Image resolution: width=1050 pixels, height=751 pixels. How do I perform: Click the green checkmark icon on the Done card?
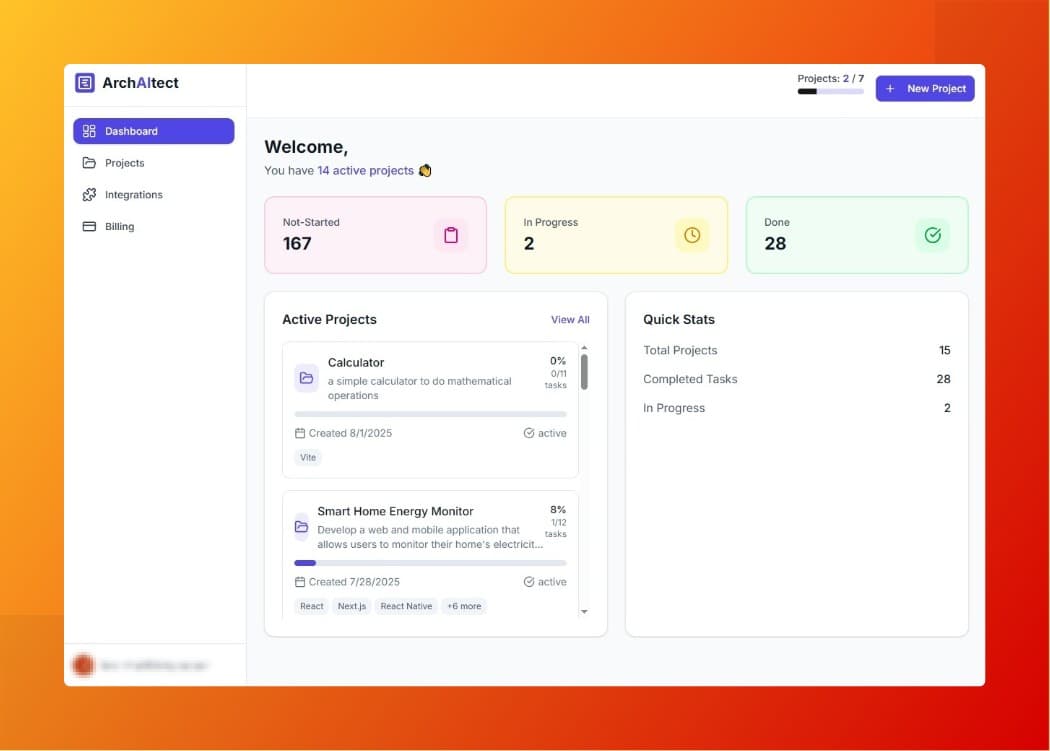933,235
